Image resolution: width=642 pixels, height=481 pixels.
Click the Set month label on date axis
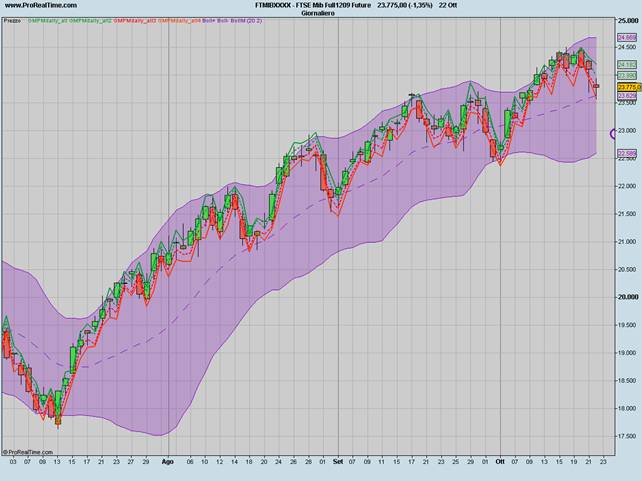[338, 461]
